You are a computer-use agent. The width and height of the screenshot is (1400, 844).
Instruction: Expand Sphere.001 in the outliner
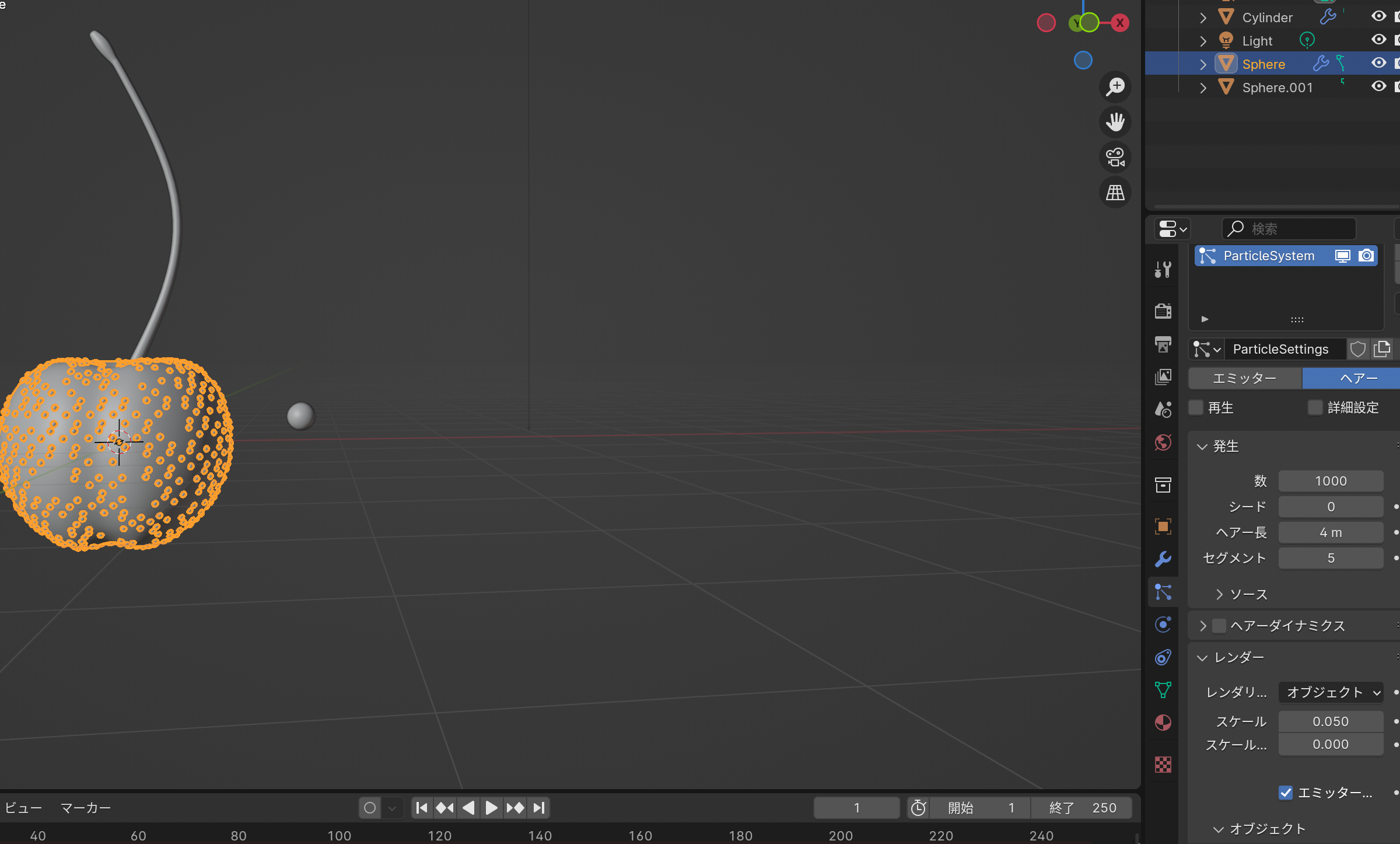pyautogui.click(x=1203, y=88)
